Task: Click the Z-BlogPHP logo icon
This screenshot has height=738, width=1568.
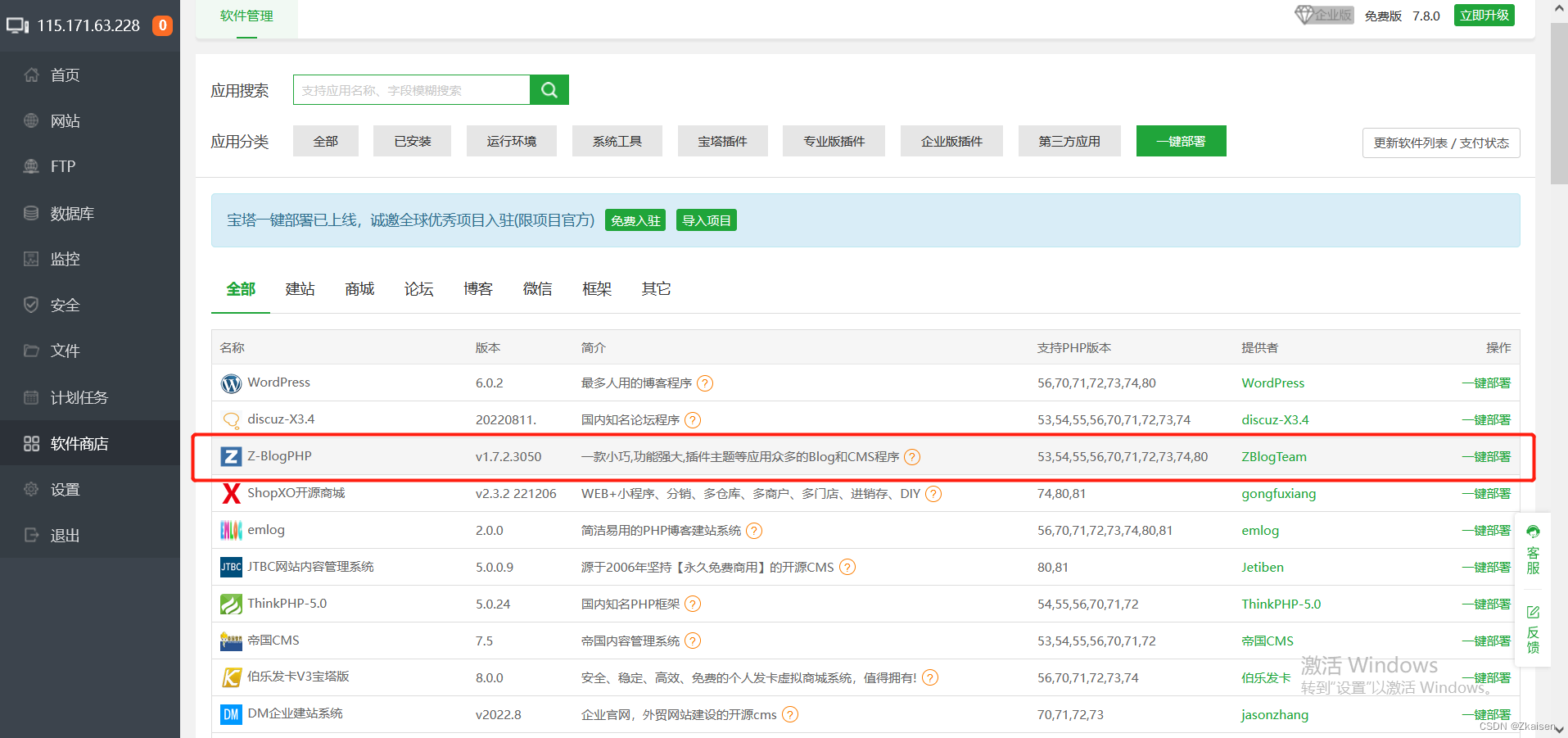Action: (231, 456)
